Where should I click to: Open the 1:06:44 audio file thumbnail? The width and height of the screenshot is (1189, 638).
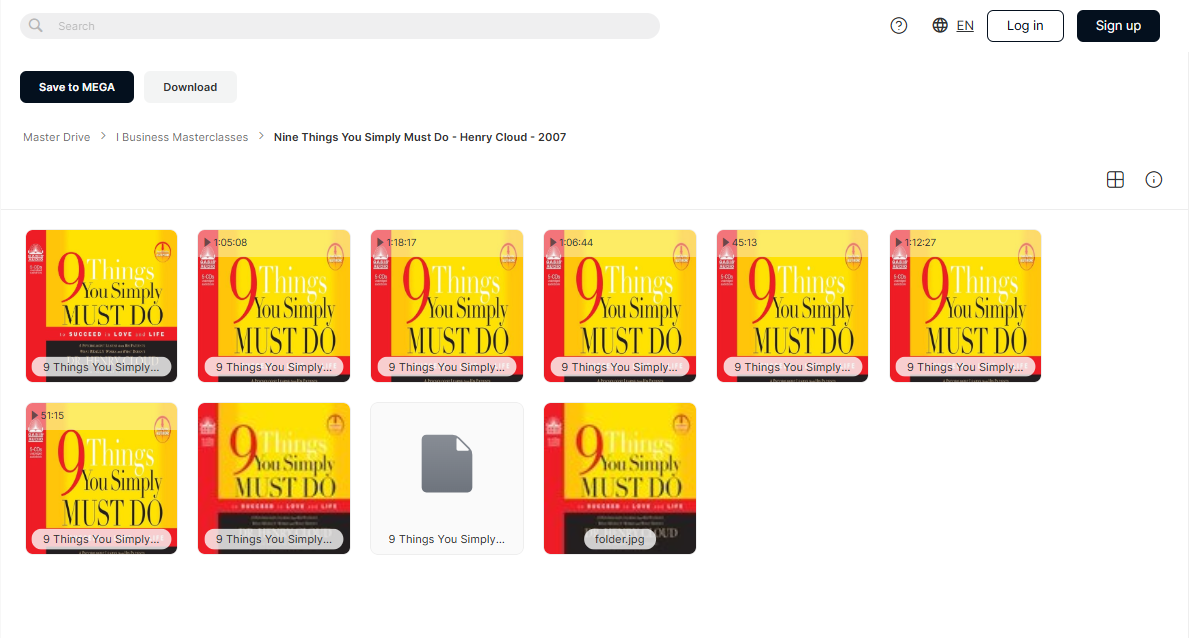coord(620,306)
